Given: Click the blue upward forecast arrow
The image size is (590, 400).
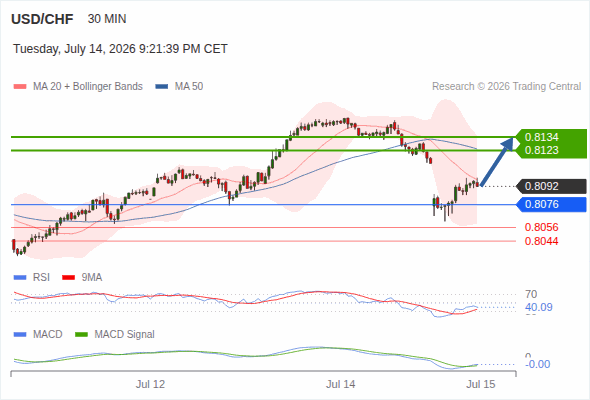Looking at the screenshot, I should point(497,162).
